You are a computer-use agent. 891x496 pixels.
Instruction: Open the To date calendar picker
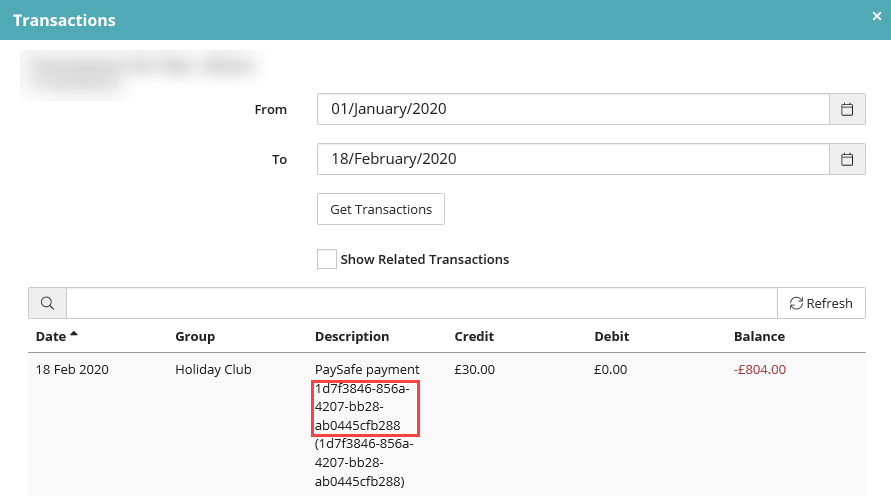coord(847,159)
